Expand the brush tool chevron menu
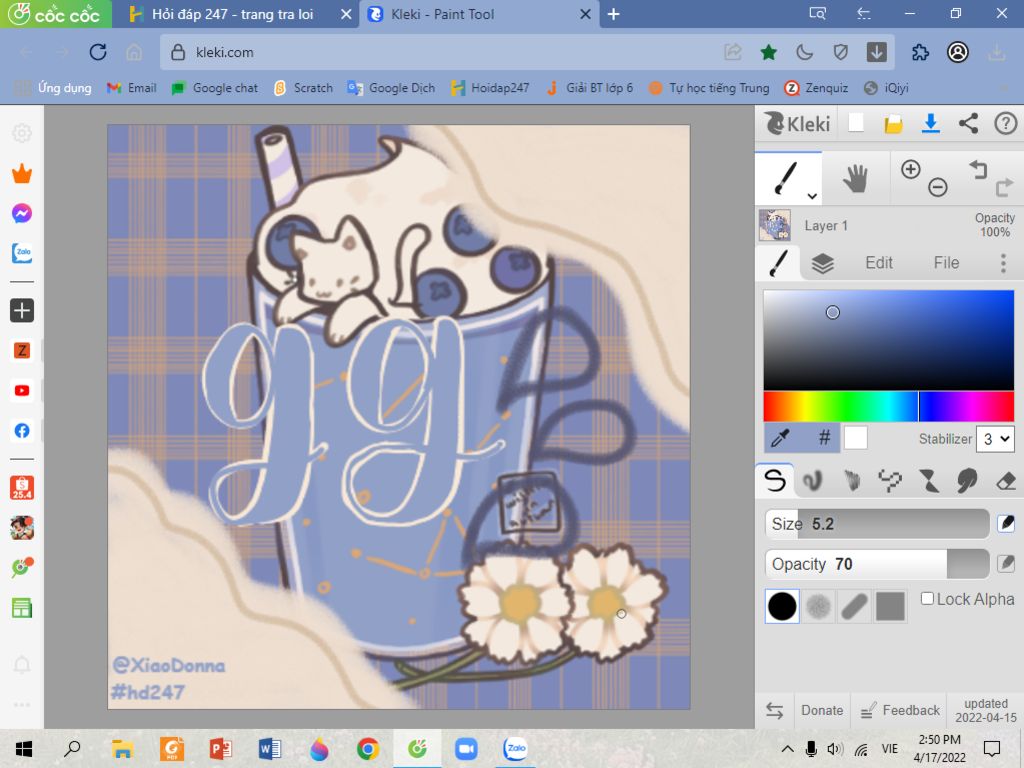Viewport: 1024px width, 768px height. tap(812, 195)
